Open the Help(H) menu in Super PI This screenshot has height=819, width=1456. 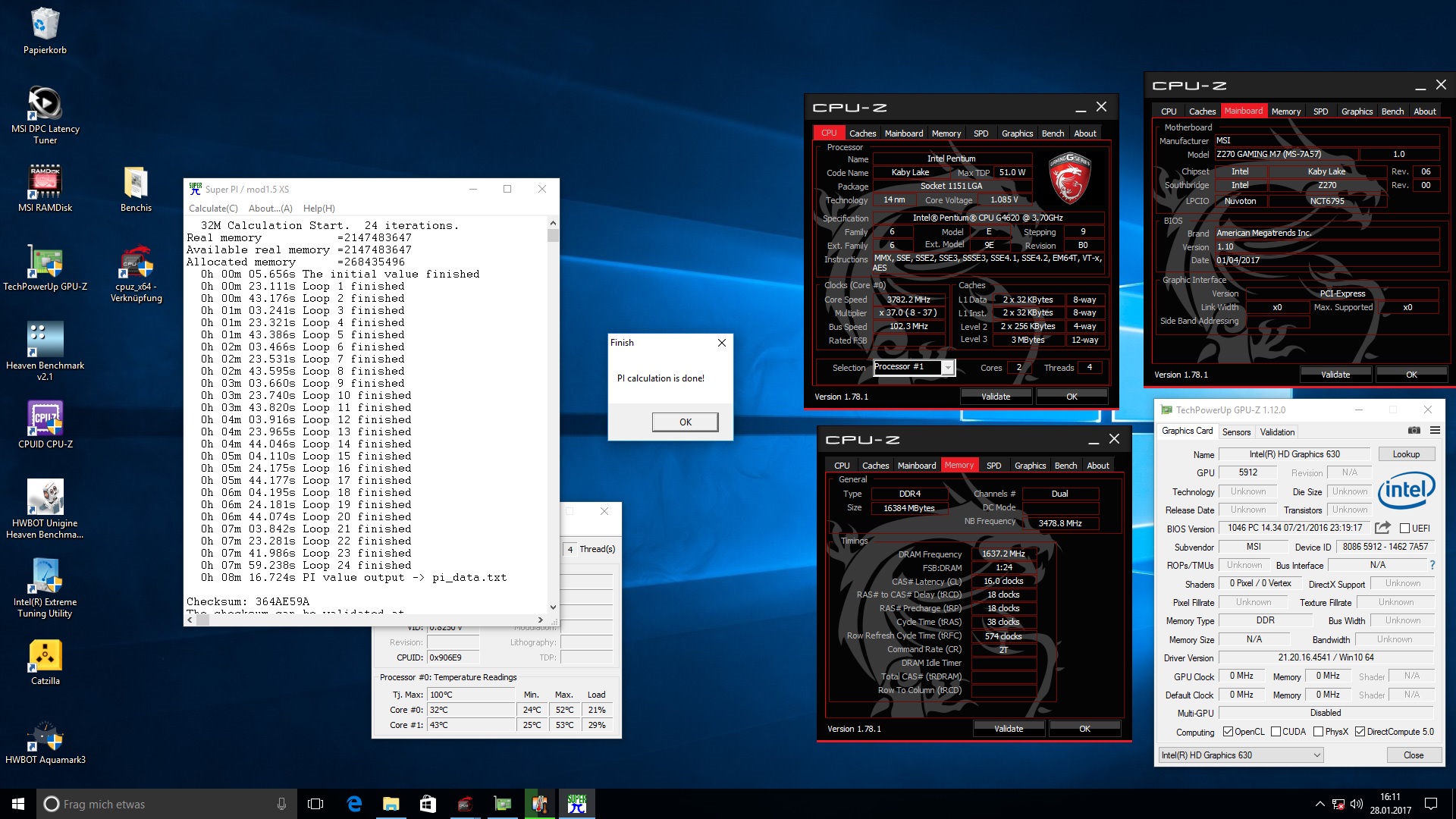319,209
